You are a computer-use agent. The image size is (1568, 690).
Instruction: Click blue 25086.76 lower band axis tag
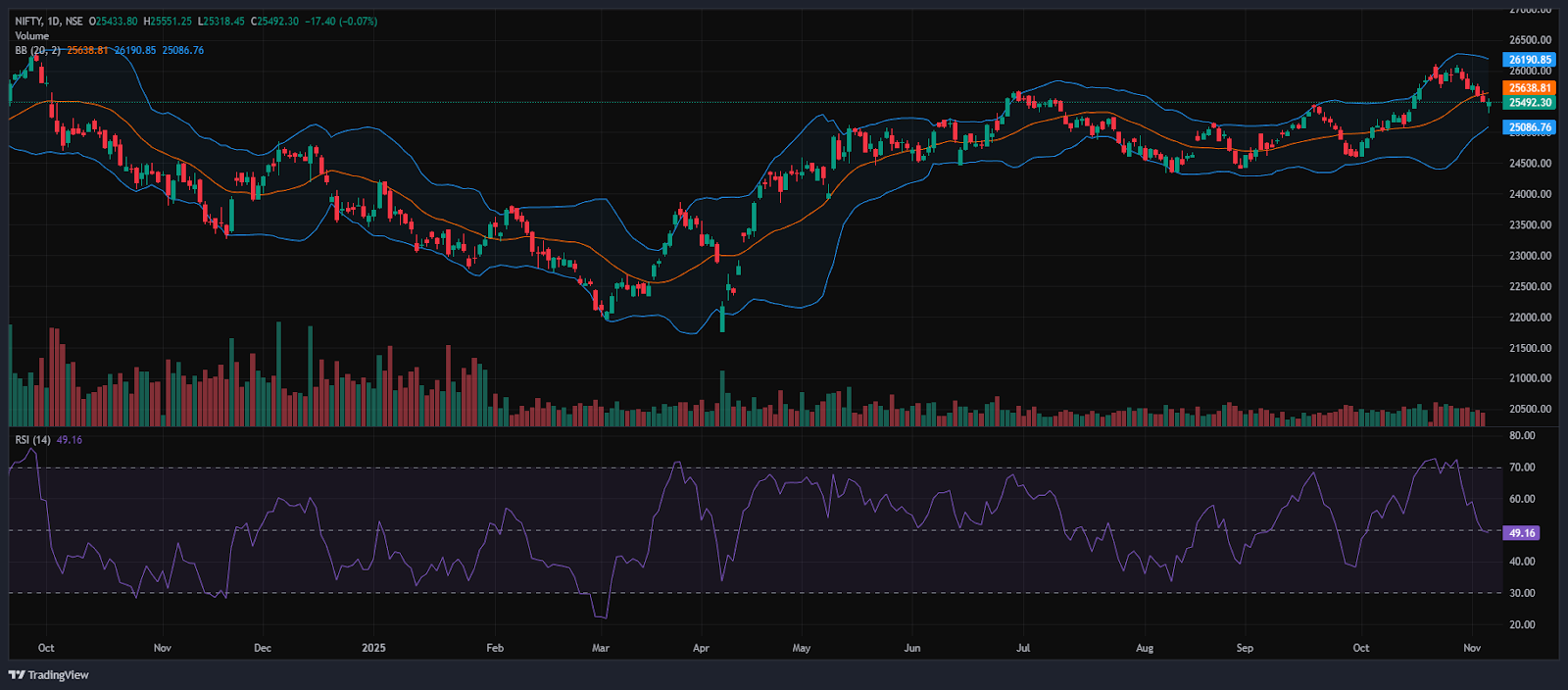pyautogui.click(x=1529, y=127)
